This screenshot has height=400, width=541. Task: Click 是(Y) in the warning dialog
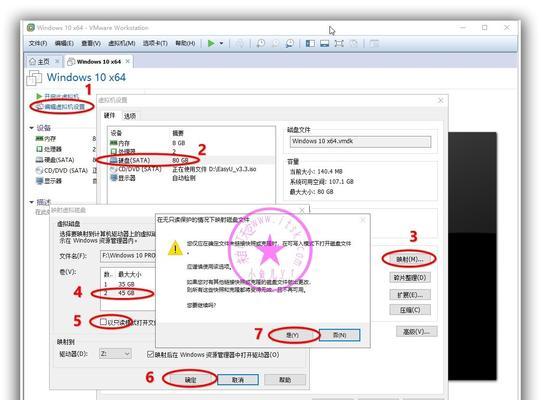click(x=293, y=335)
